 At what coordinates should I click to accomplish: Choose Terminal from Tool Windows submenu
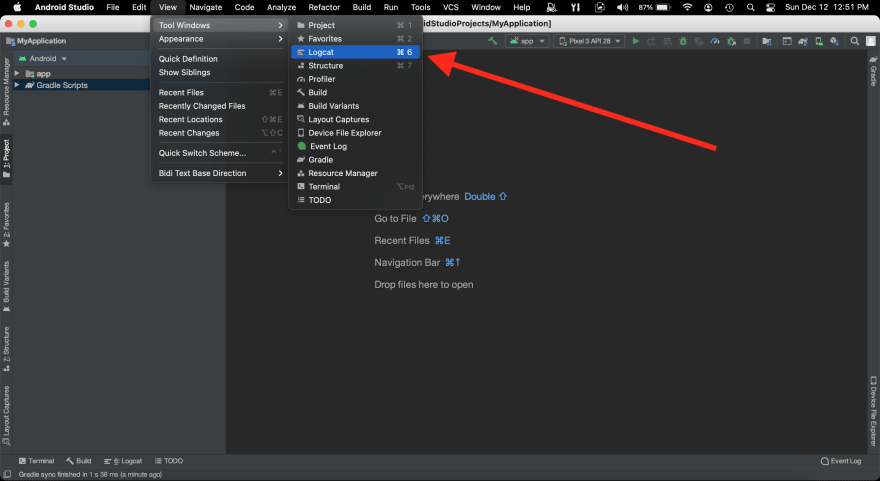(x=355, y=187)
